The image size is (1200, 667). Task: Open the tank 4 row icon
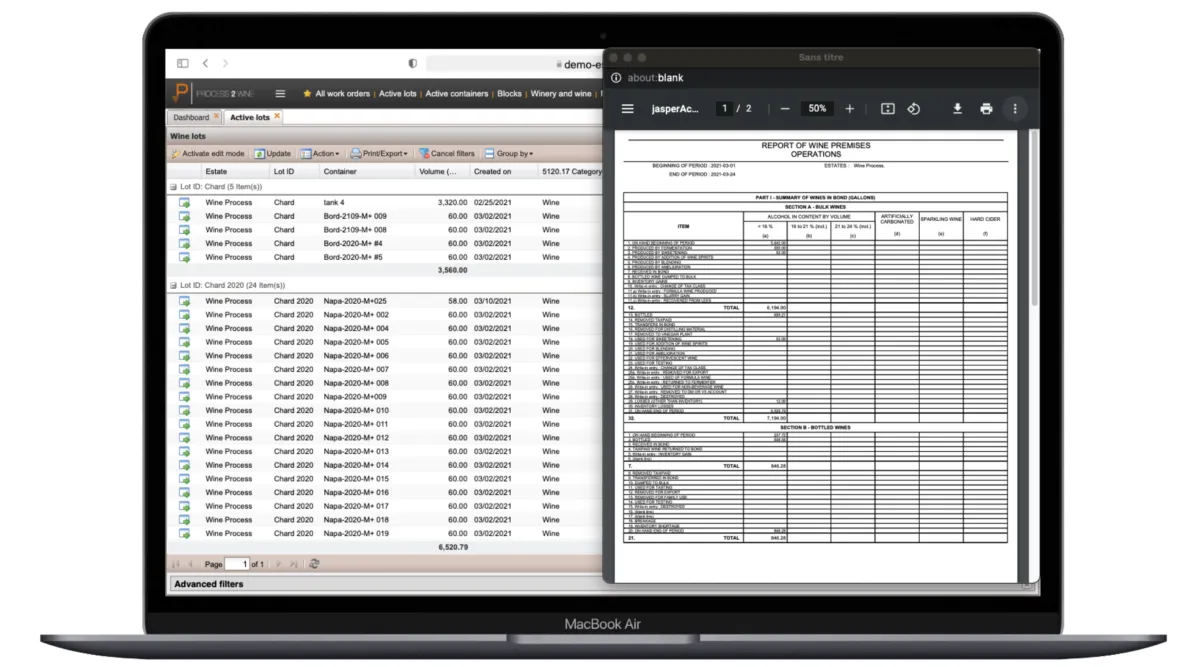tap(184, 203)
